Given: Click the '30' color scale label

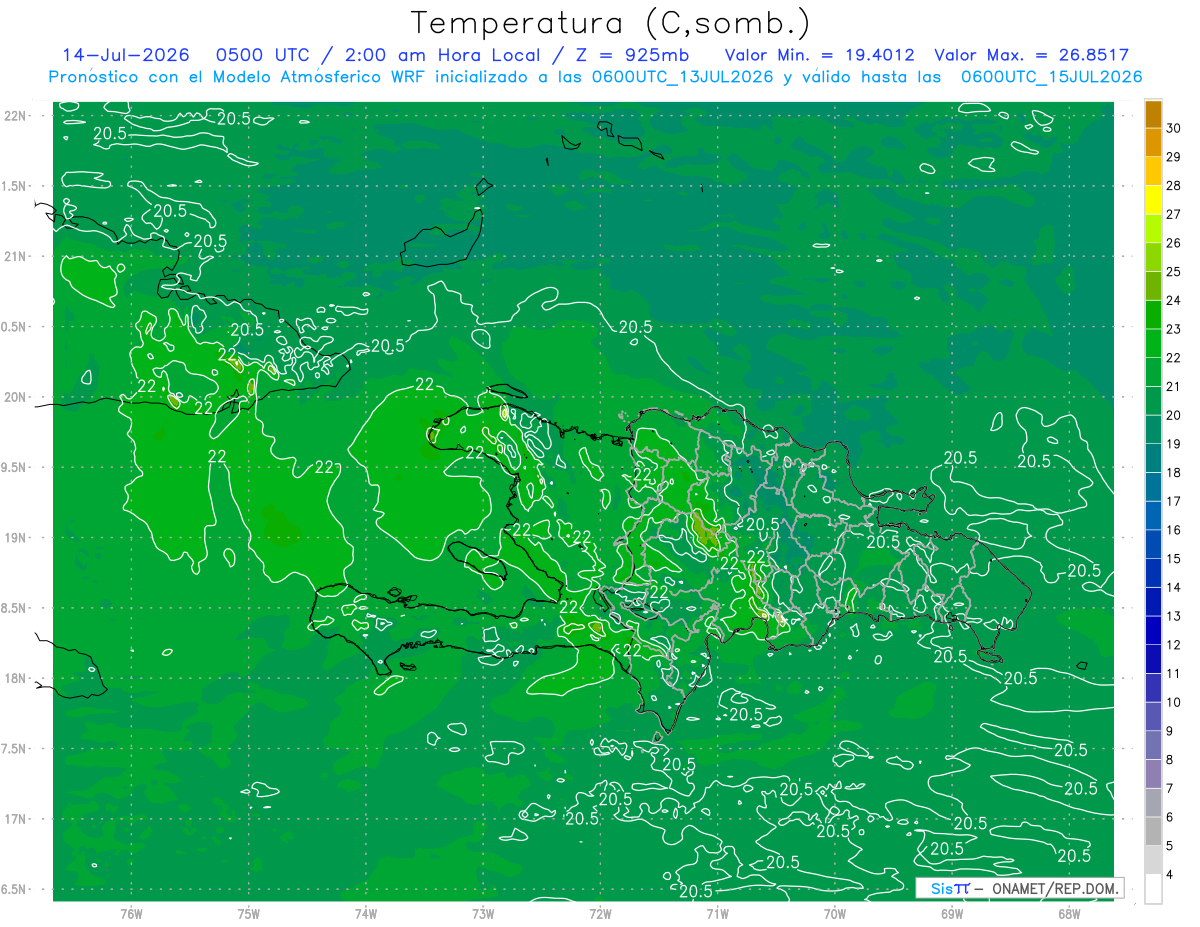Looking at the screenshot, I should tap(1174, 128).
